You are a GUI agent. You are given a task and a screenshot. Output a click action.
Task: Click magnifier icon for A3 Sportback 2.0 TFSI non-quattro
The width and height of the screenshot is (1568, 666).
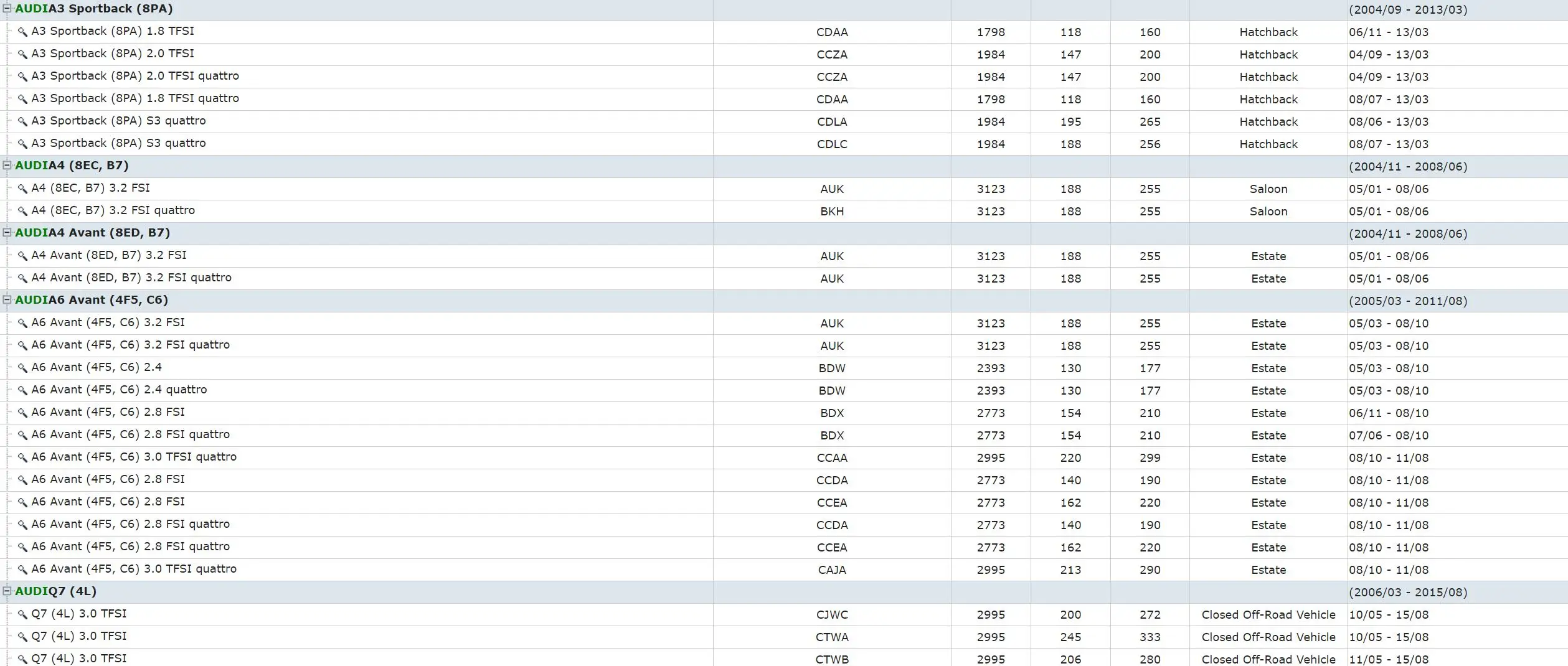click(x=22, y=54)
